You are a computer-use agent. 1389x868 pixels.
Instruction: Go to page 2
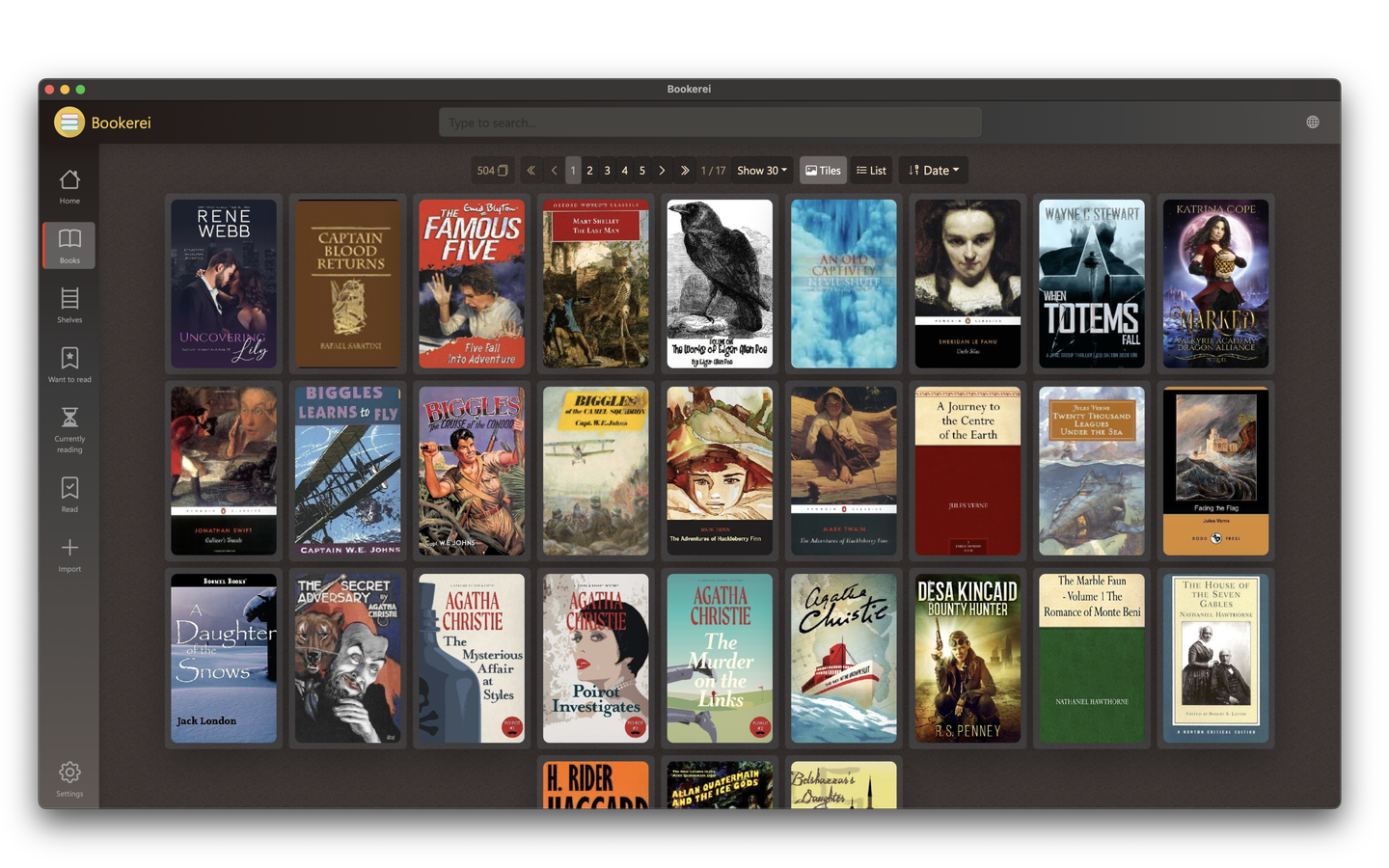(590, 171)
